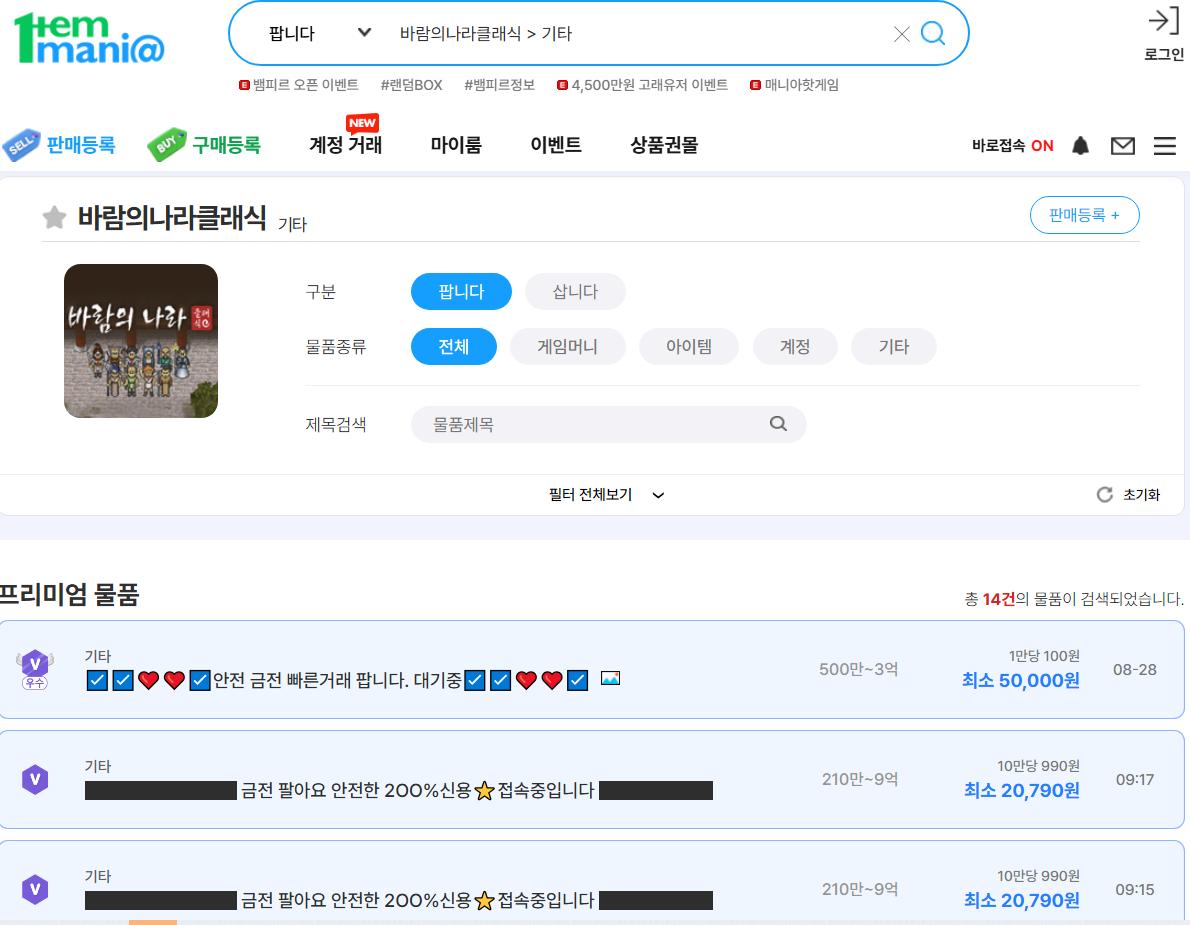Toggle the 바로접속 ON switch
Image resolution: width=1190 pixels, height=925 pixels.
(1012, 146)
